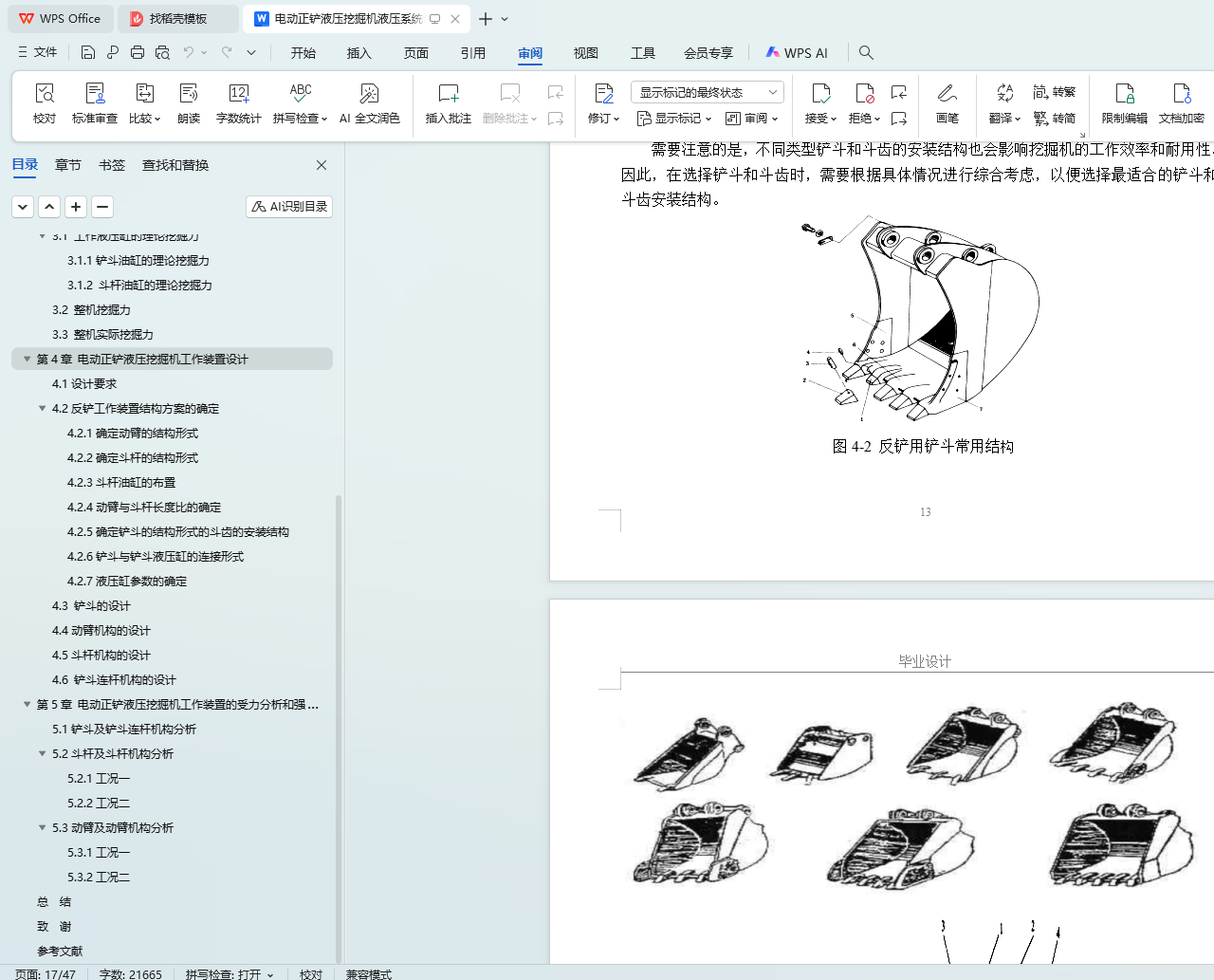Click the navigation pane vertical scrollbar

(x=339, y=729)
